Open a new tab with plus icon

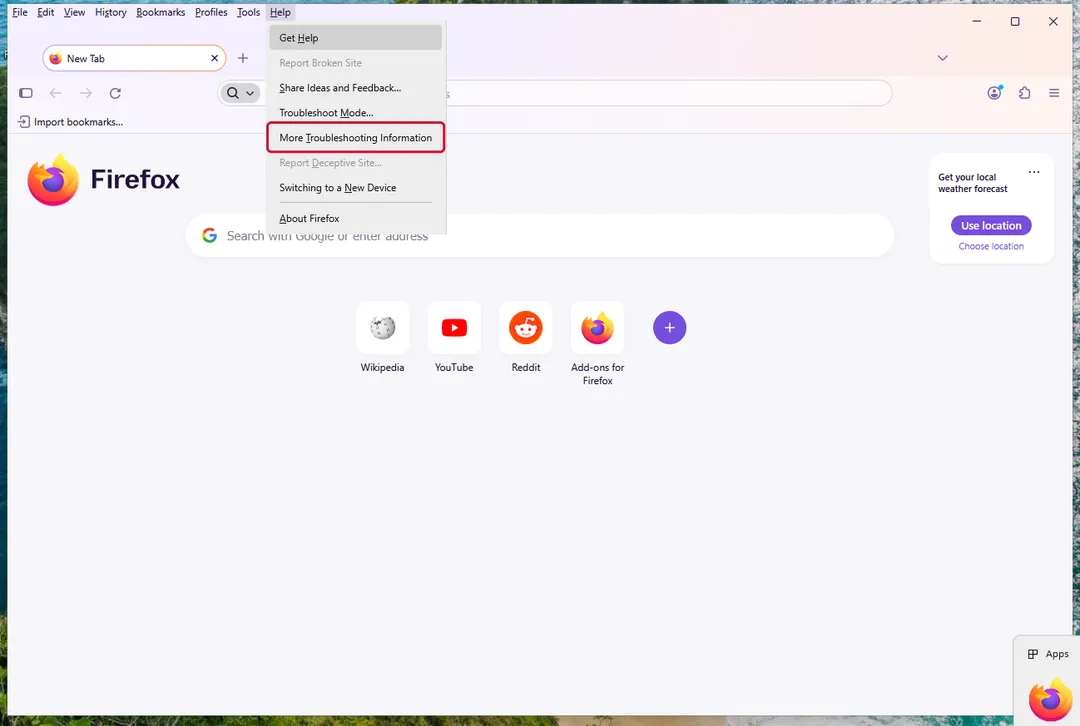[242, 58]
